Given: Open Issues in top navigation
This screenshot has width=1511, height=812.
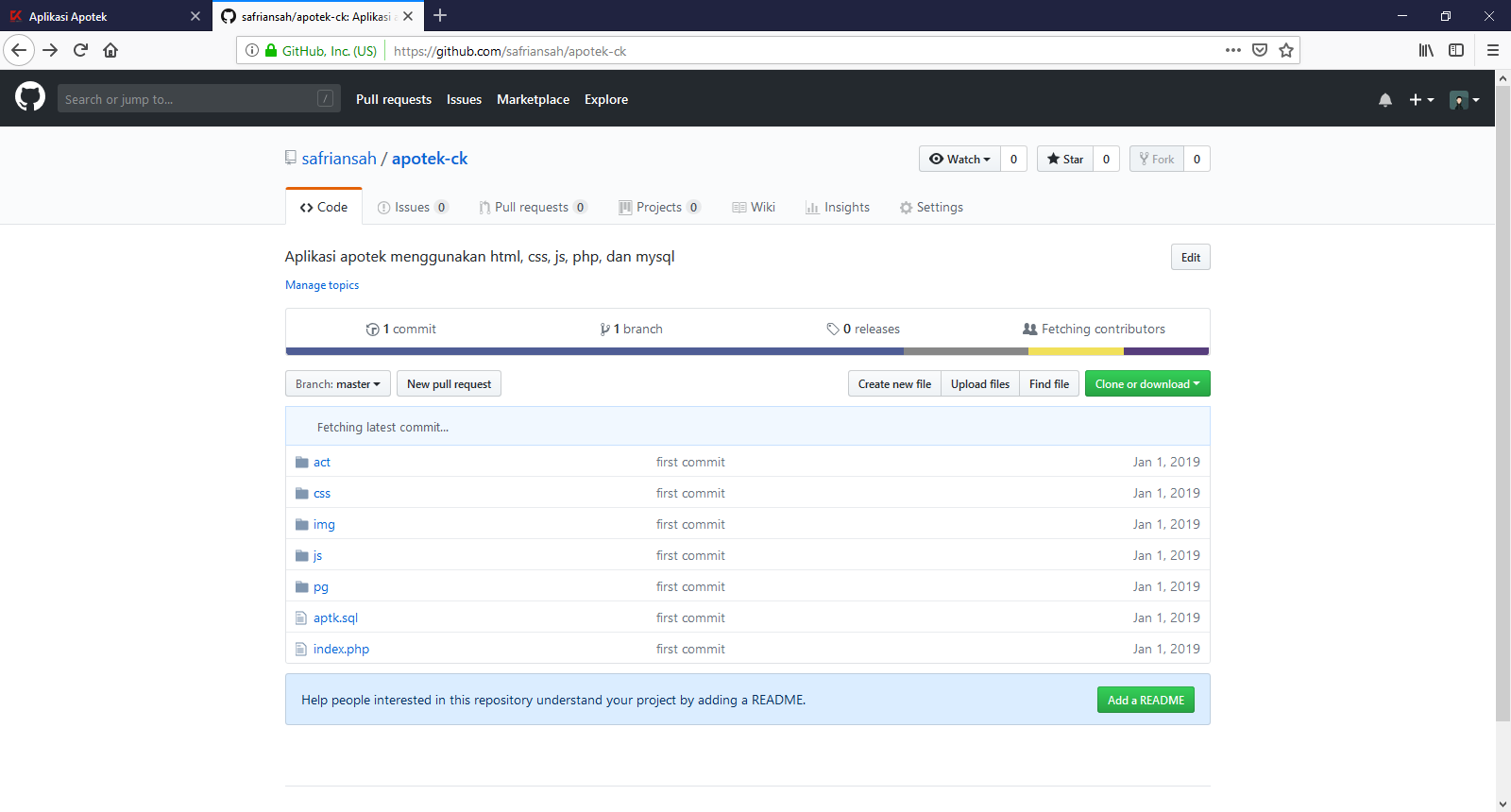Looking at the screenshot, I should [464, 99].
